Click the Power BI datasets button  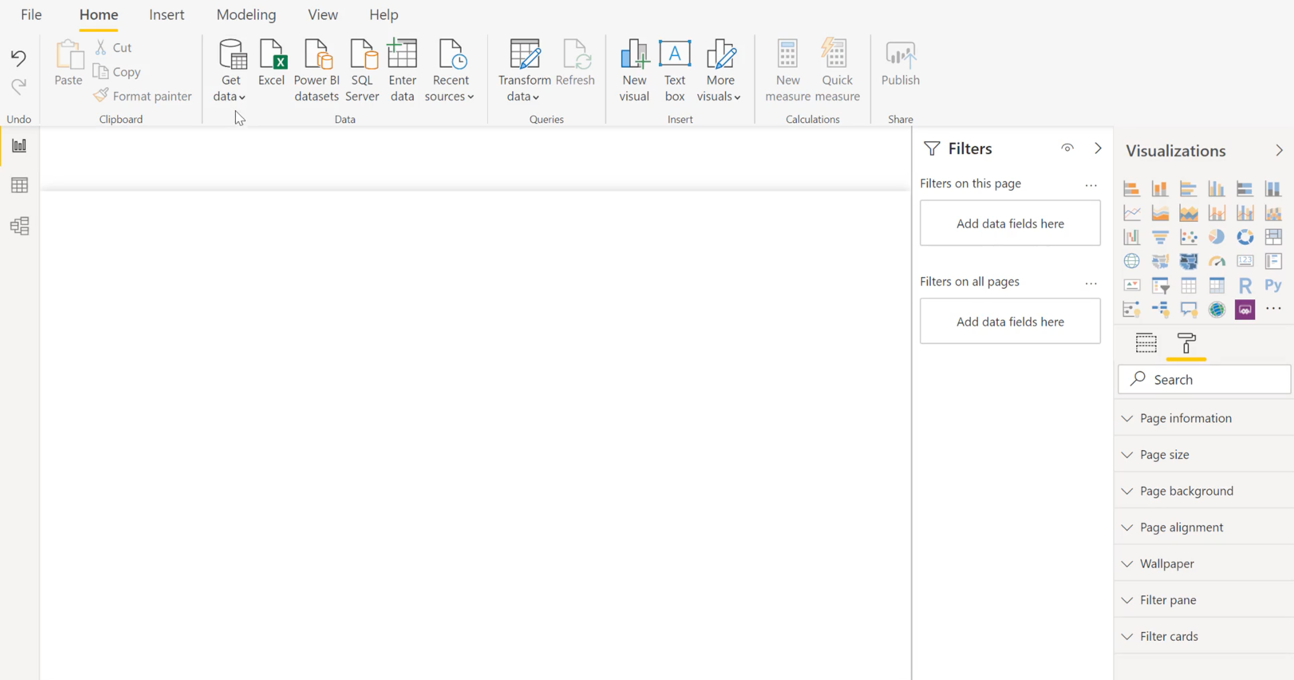point(316,70)
